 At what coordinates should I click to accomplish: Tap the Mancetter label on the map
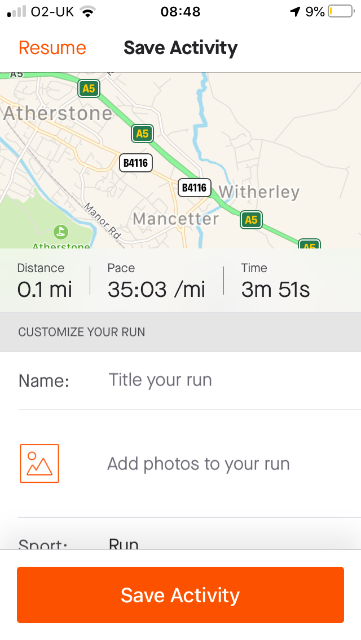176,219
